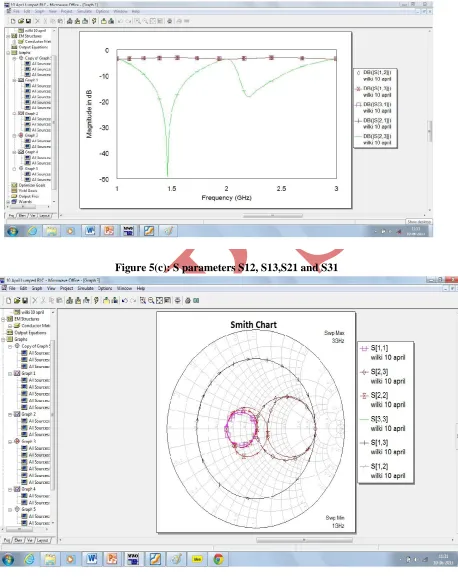Open Simulate menu in Smith Chart window
The image size is (458, 577).
click(85, 288)
